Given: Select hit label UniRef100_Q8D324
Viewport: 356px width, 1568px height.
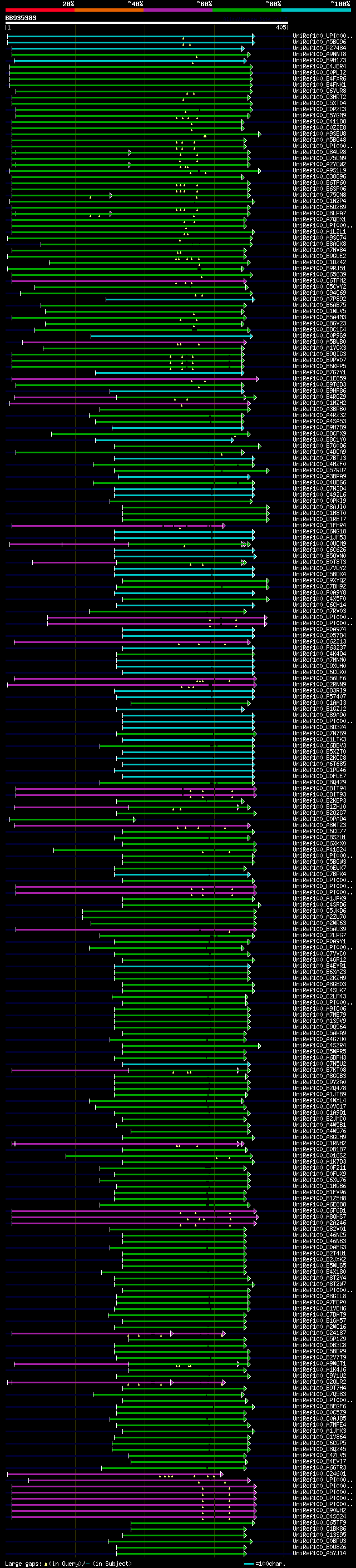Looking at the screenshot, I should pyautogui.click(x=319, y=728).
